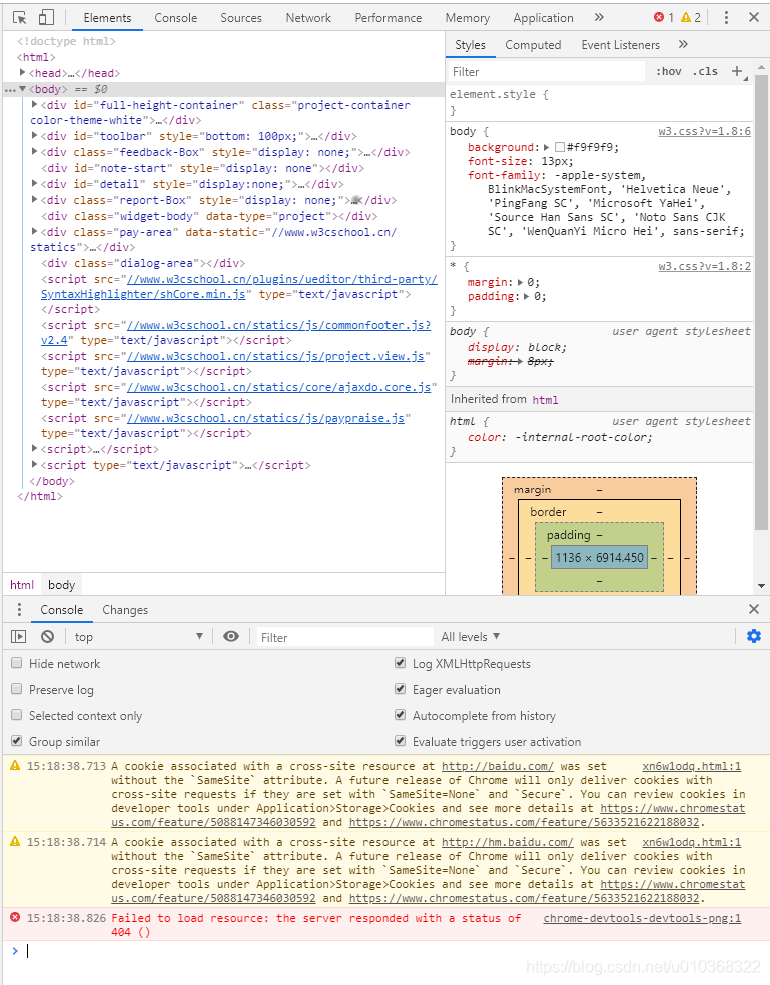
Task: Uncheck Evaluate triggers user activation
Action: pos(401,741)
